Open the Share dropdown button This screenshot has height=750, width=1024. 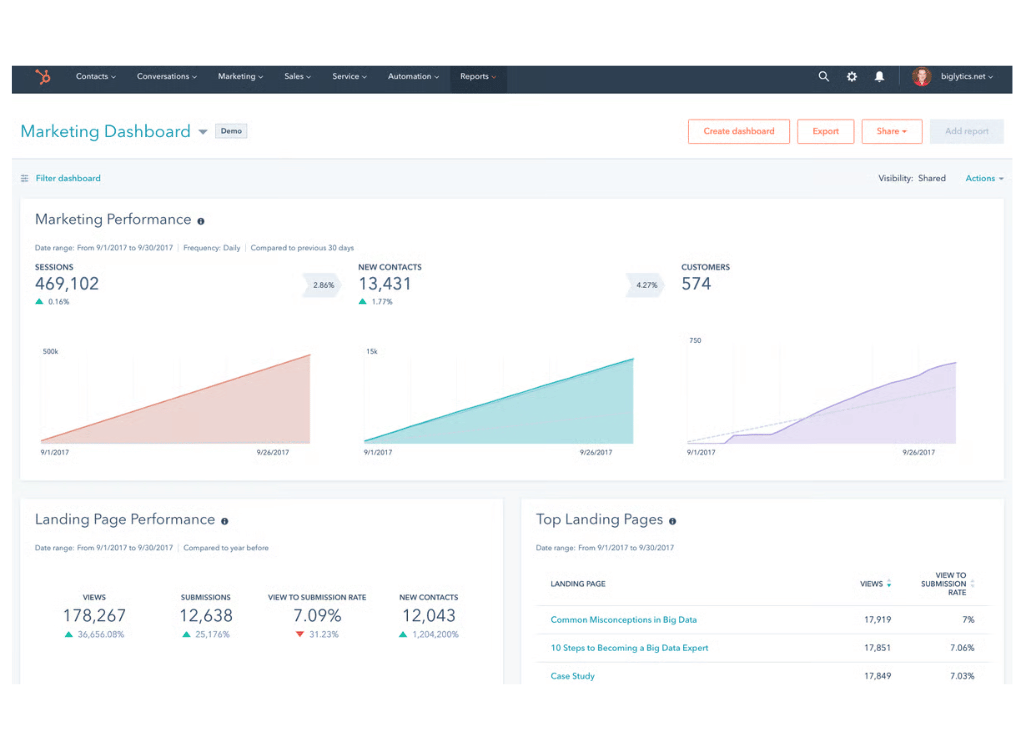(x=891, y=131)
